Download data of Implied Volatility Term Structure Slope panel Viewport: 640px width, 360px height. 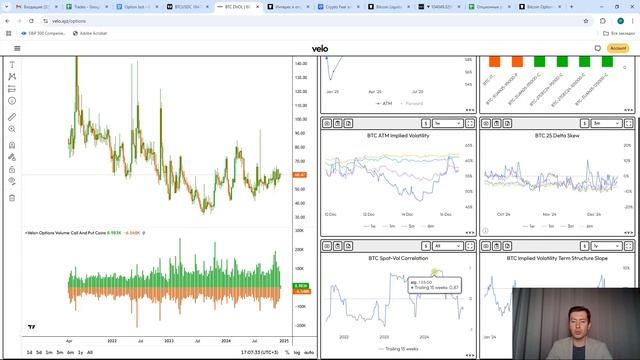(x=507, y=246)
